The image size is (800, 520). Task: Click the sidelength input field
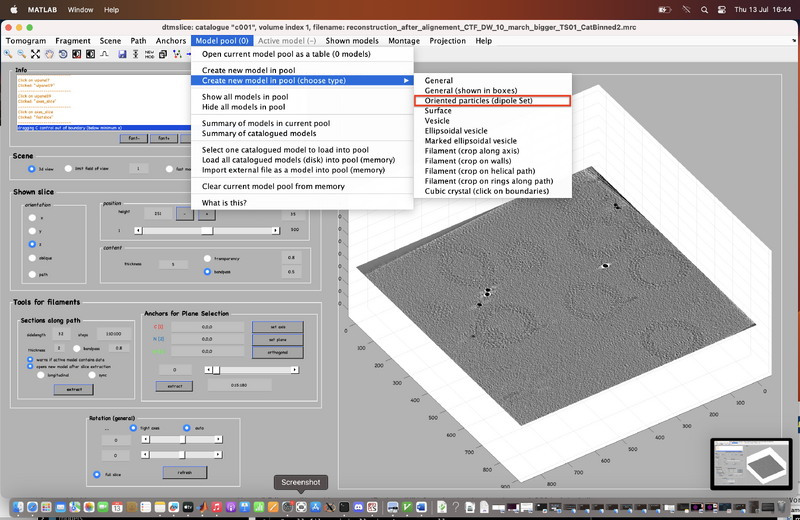(x=61, y=334)
